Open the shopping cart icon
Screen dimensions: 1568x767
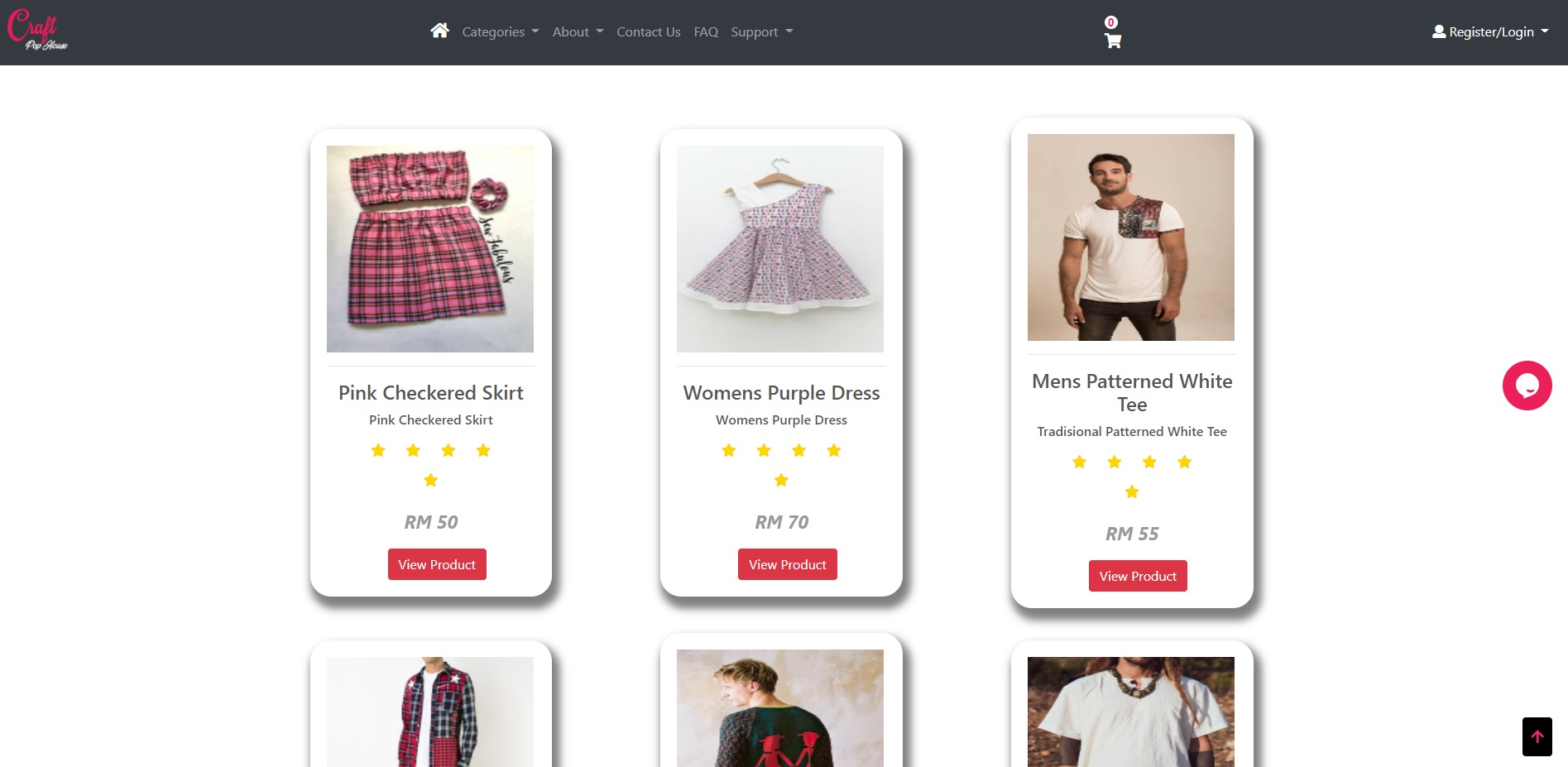coord(1113,41)
